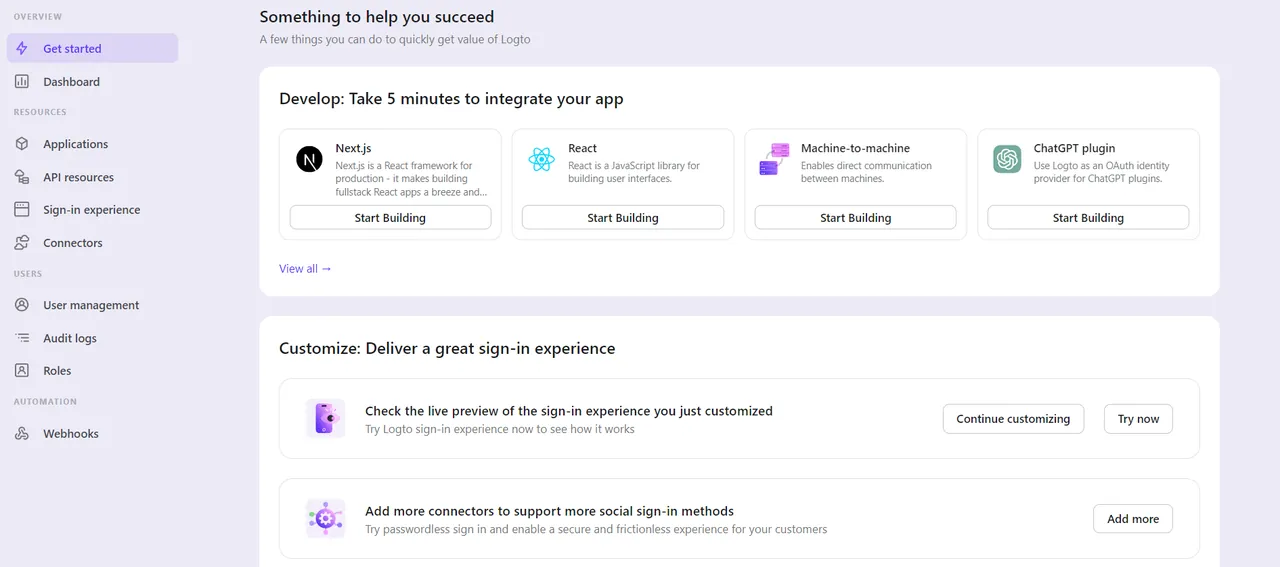Click the connectors hub illustration icon

(x=325, y=518)
